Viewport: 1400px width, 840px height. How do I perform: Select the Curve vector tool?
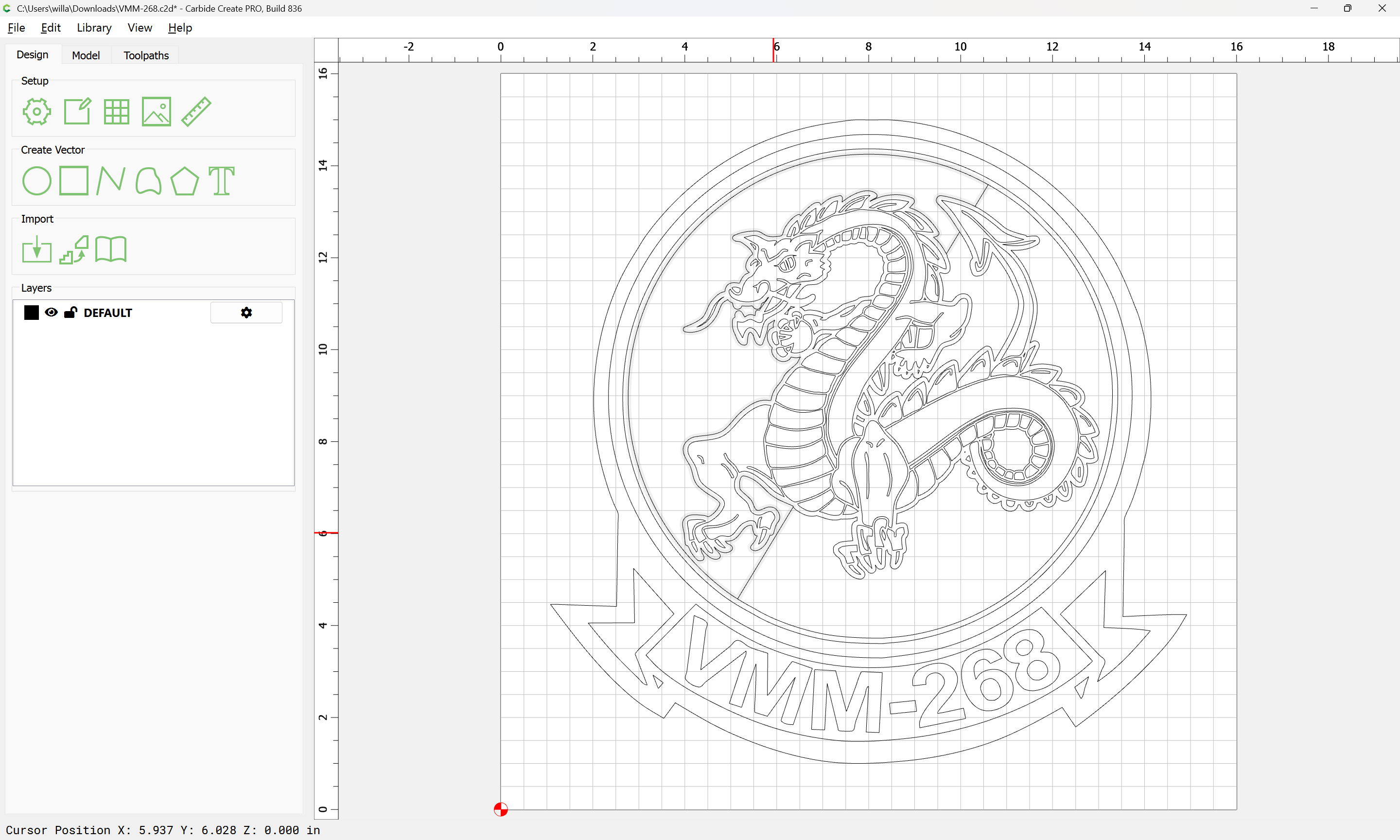(148, 181)
